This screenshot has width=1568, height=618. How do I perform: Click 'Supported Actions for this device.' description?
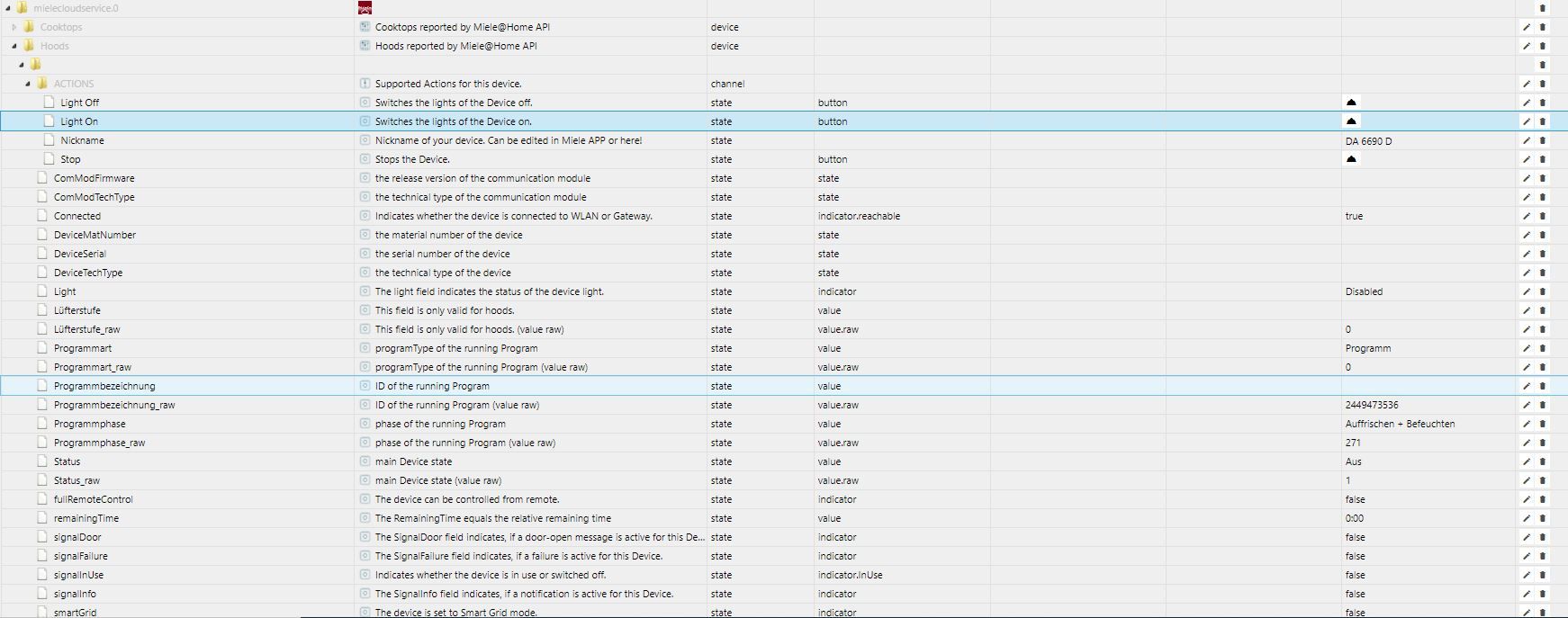pos(448,84)
